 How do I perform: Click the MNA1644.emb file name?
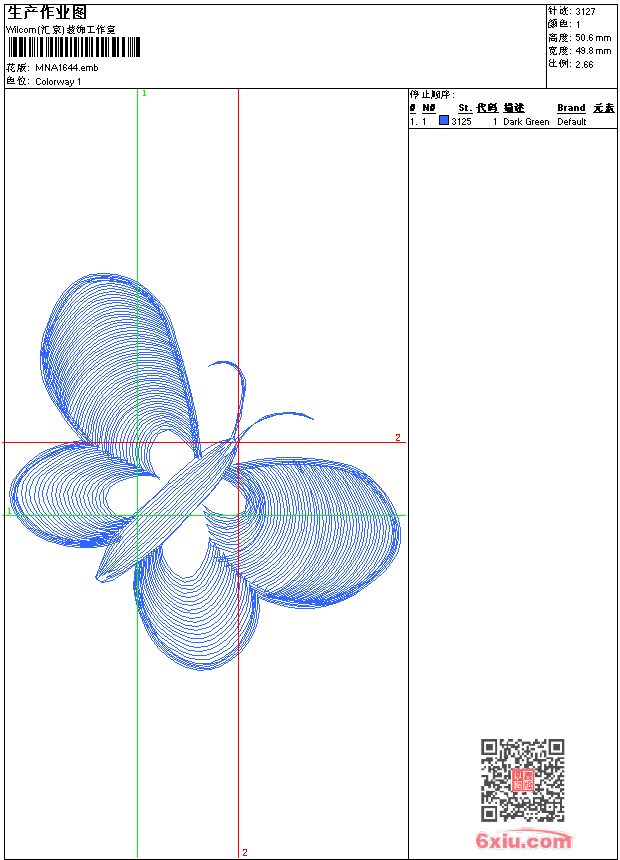[x=67, y=68]
